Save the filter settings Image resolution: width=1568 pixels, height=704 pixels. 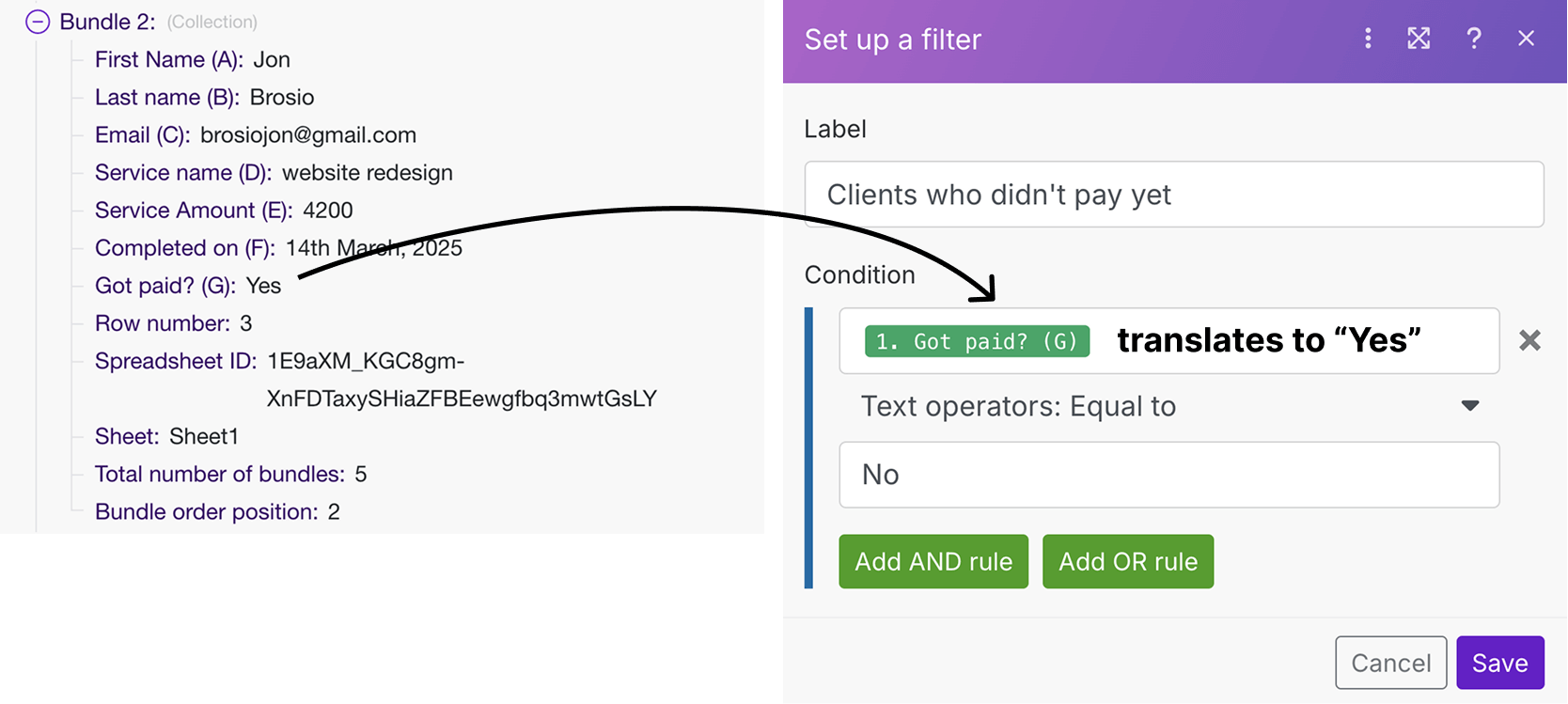1499,663
